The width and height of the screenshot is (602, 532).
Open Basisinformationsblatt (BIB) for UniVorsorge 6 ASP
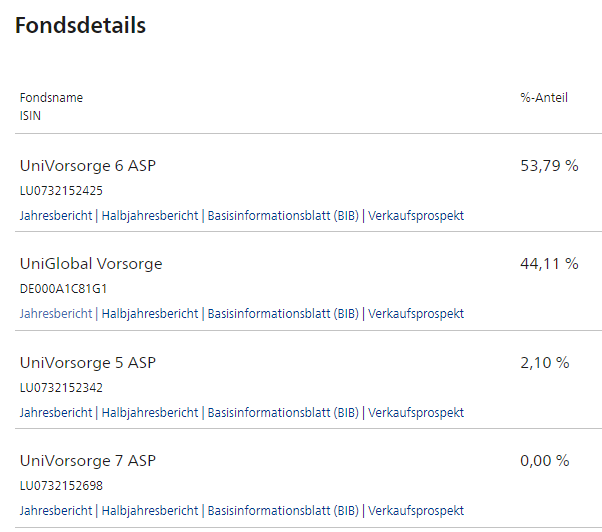tap(283, 216)
